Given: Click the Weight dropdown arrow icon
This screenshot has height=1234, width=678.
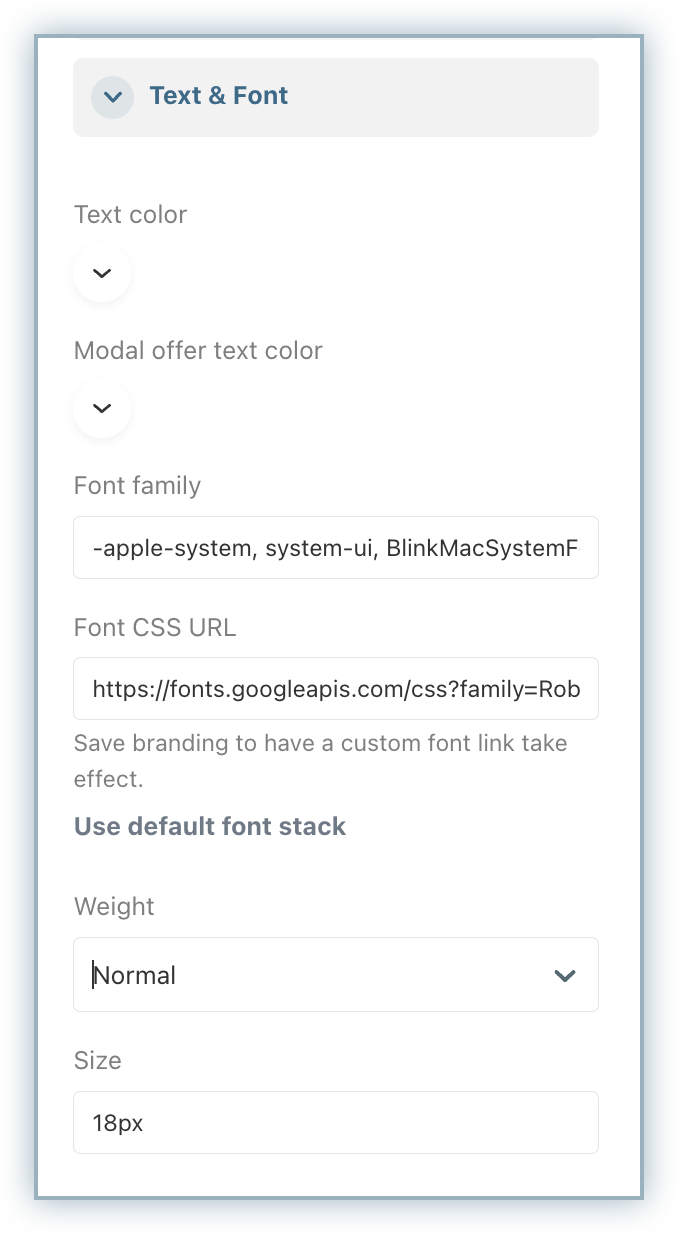Looking at the screenshot, I should 565,975.
